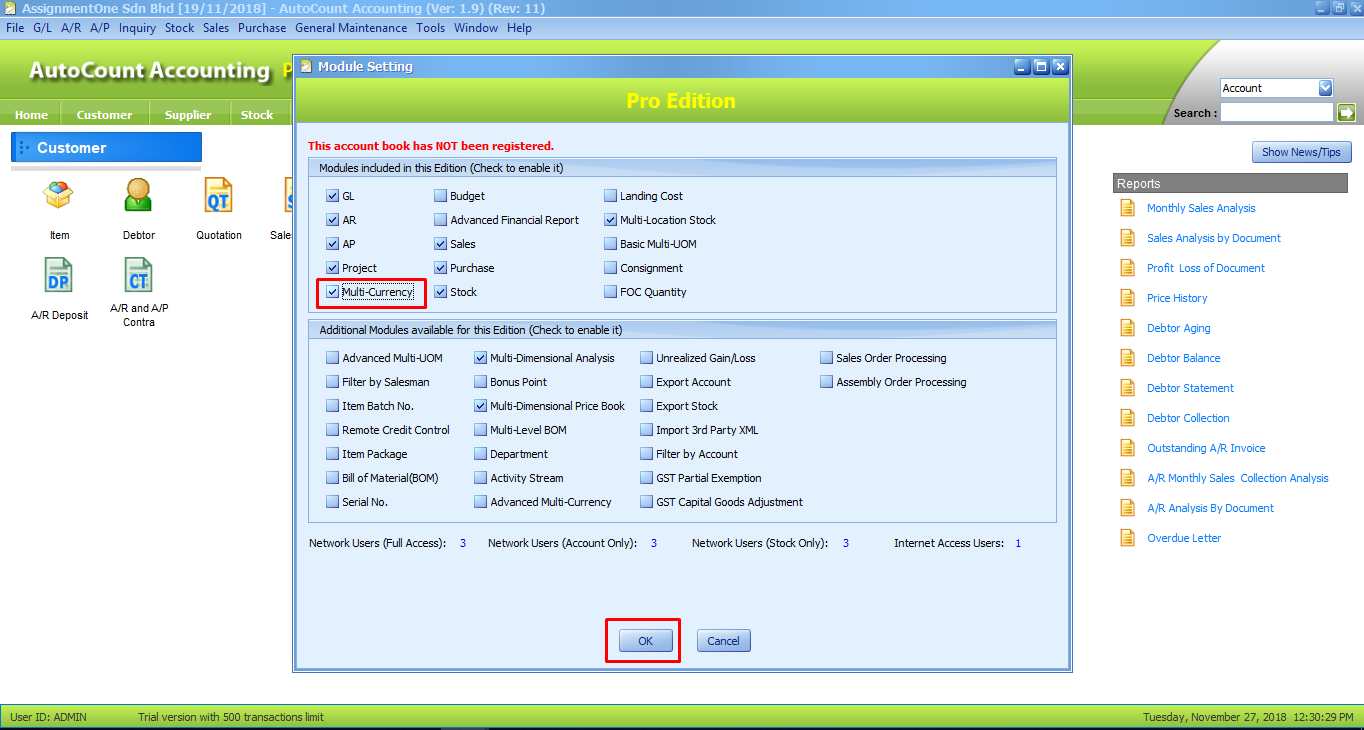Screen dimensions: 1364x730
Task: Click the Debtor Aging report icon
Action: tap(1128, 328)
